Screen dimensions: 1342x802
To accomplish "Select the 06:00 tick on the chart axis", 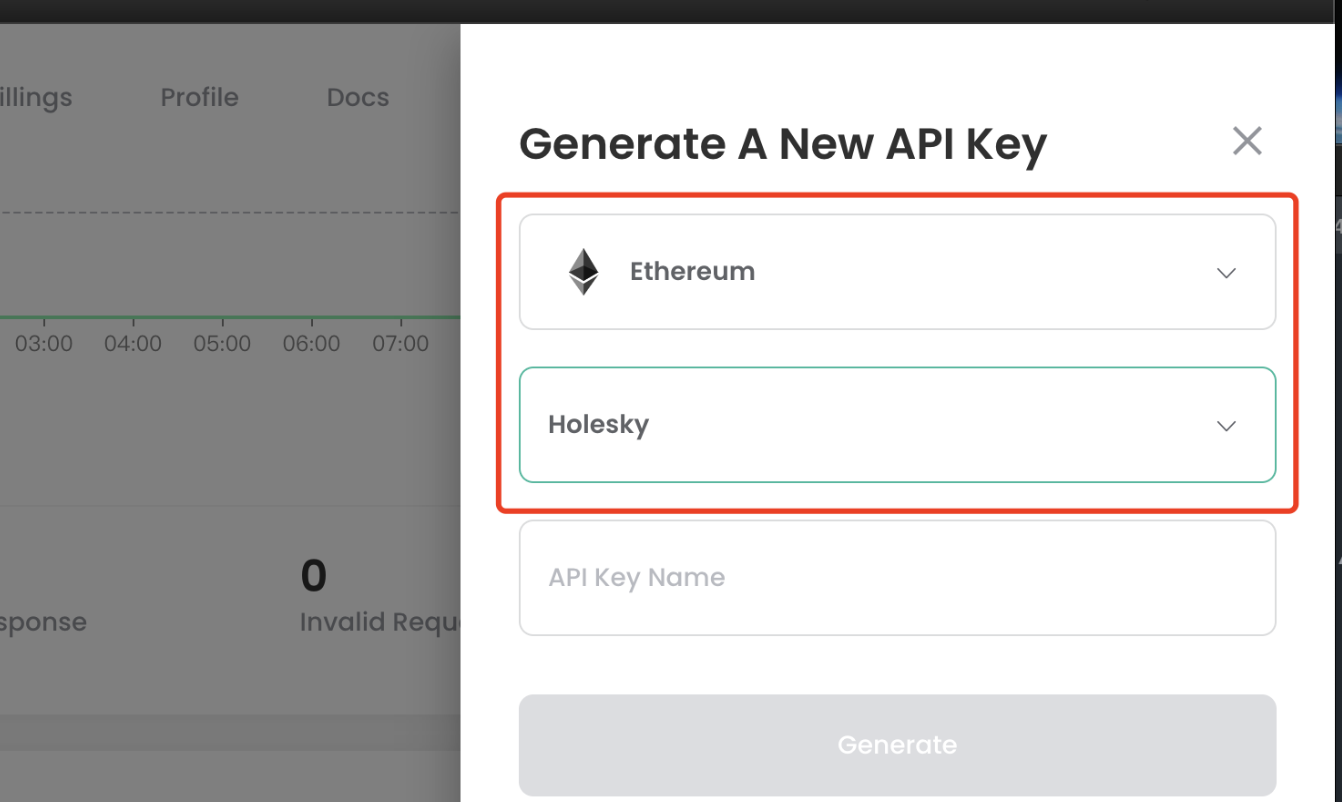I will (x=311, y=344).
